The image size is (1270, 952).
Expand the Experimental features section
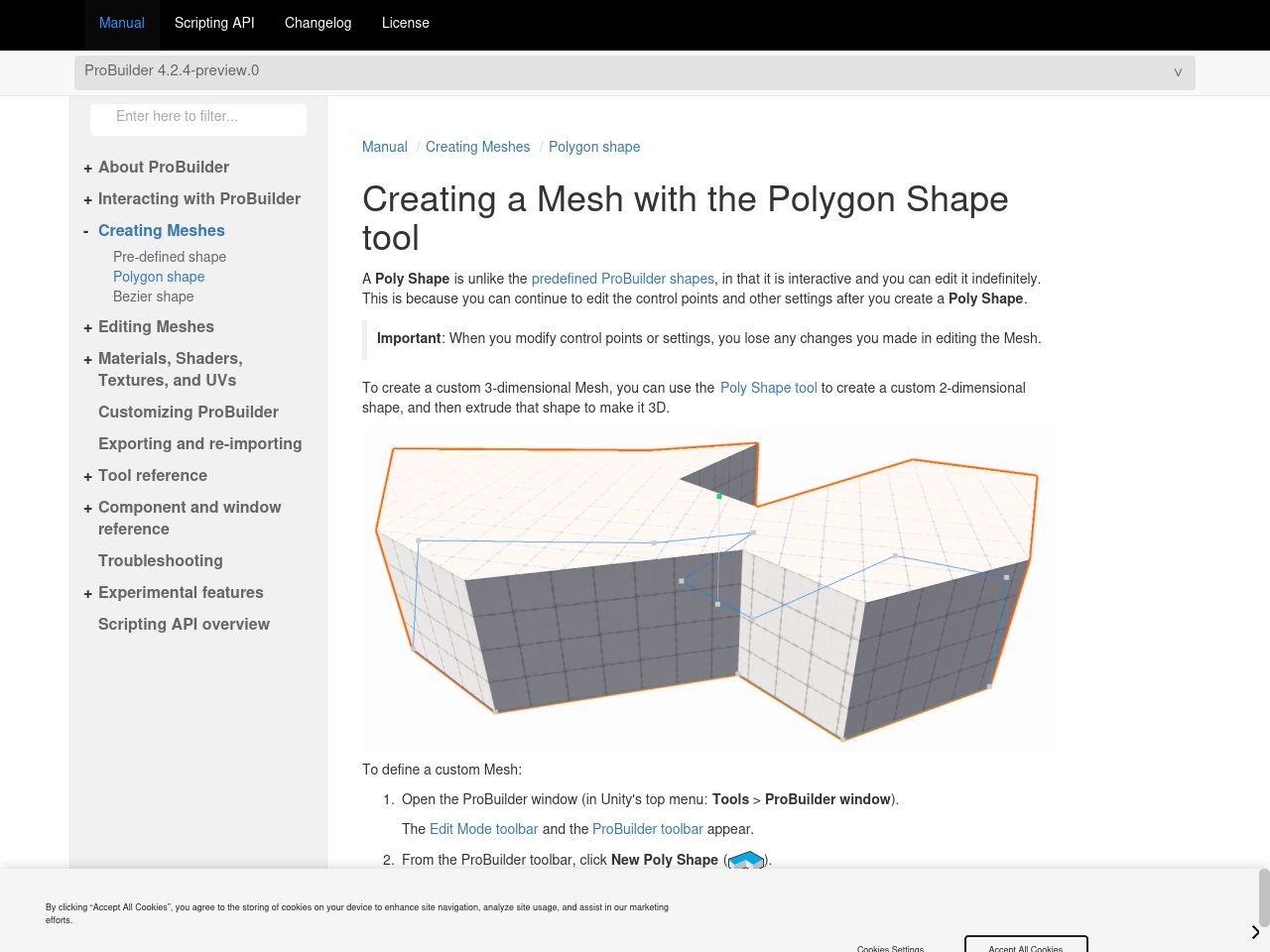[87, 594]
